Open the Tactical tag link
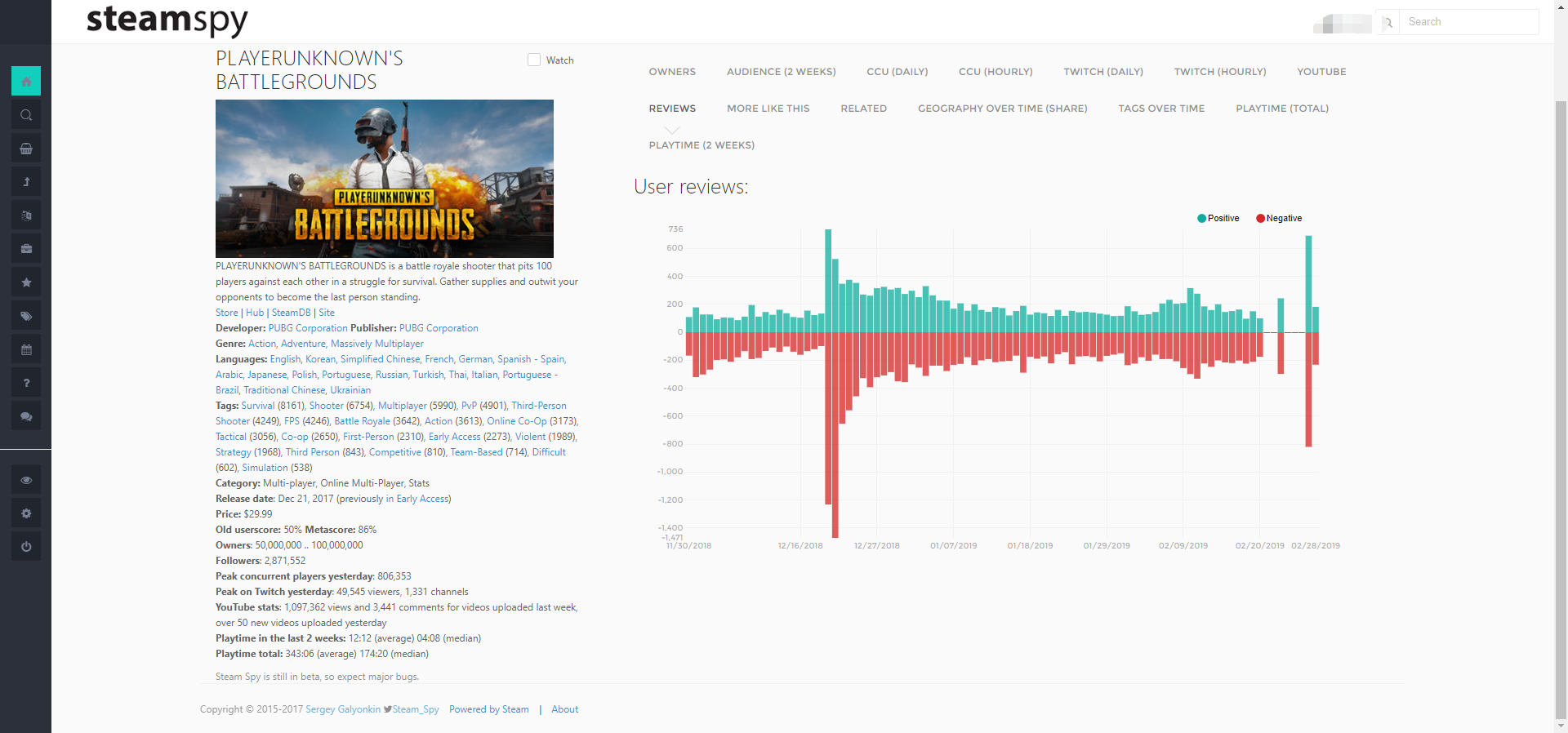Screen dimensions: 1568x733 coord(231,437)
